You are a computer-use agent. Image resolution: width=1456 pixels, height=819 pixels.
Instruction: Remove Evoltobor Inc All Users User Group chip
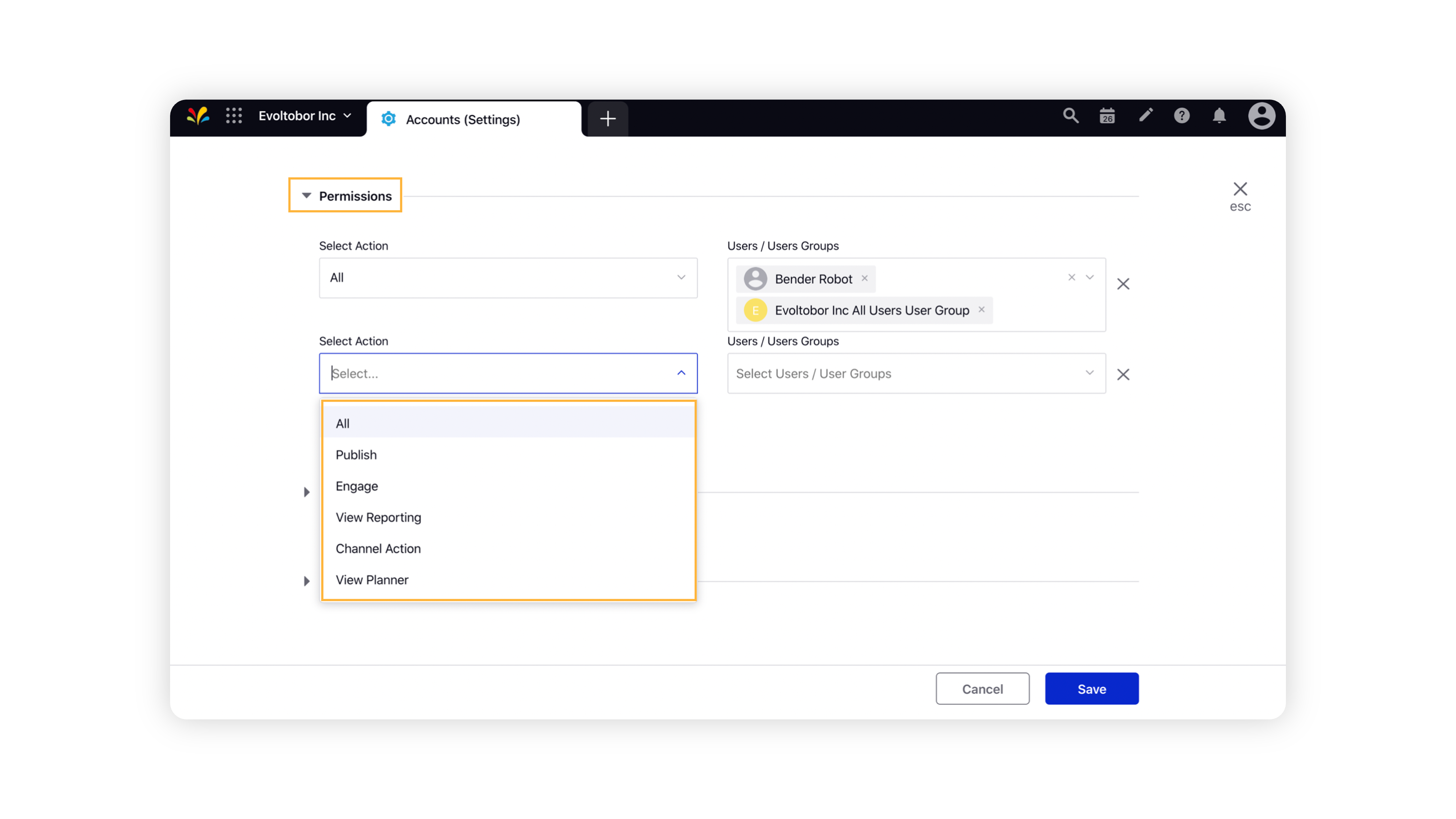coord(981,309)
